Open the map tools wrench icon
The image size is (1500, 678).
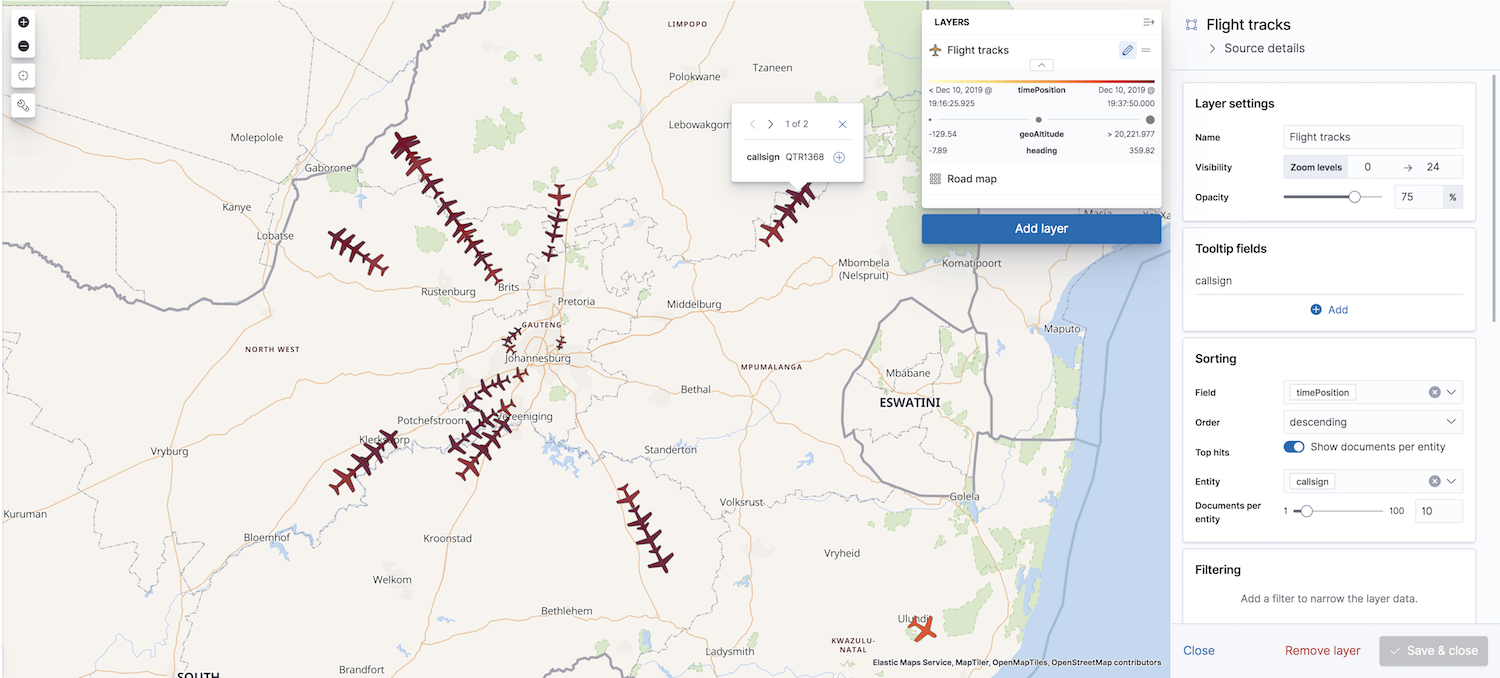(x=24, y=104)
